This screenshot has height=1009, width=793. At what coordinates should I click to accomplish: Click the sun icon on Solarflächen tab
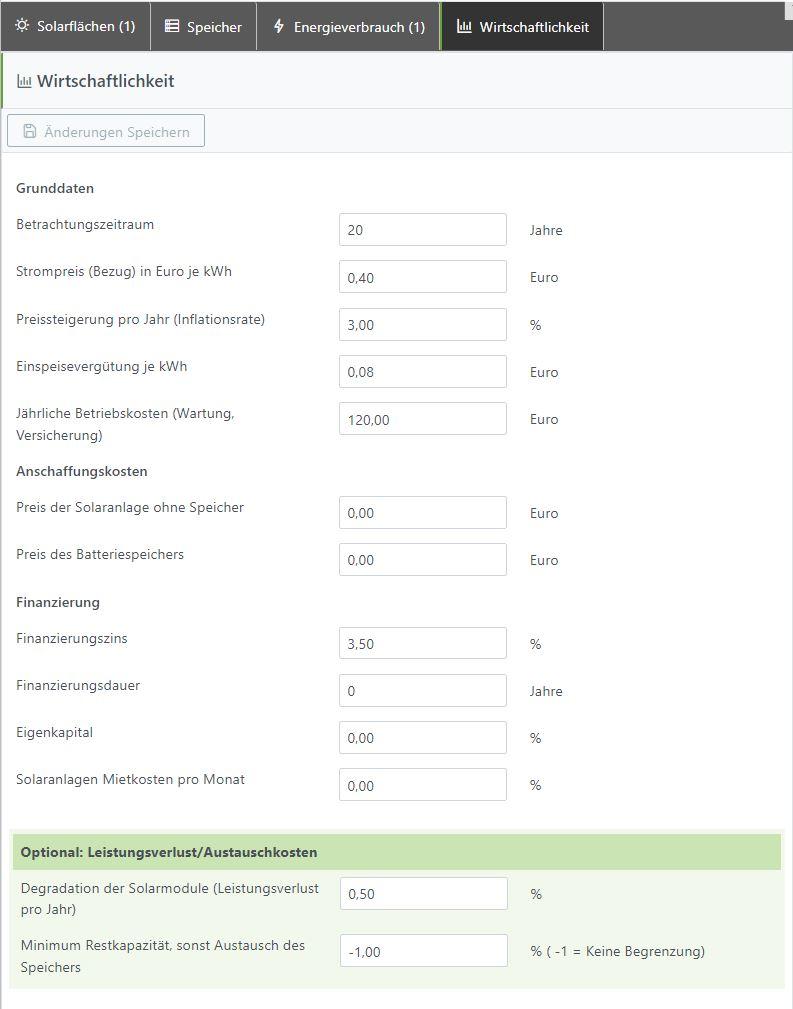tap(23, 27)
